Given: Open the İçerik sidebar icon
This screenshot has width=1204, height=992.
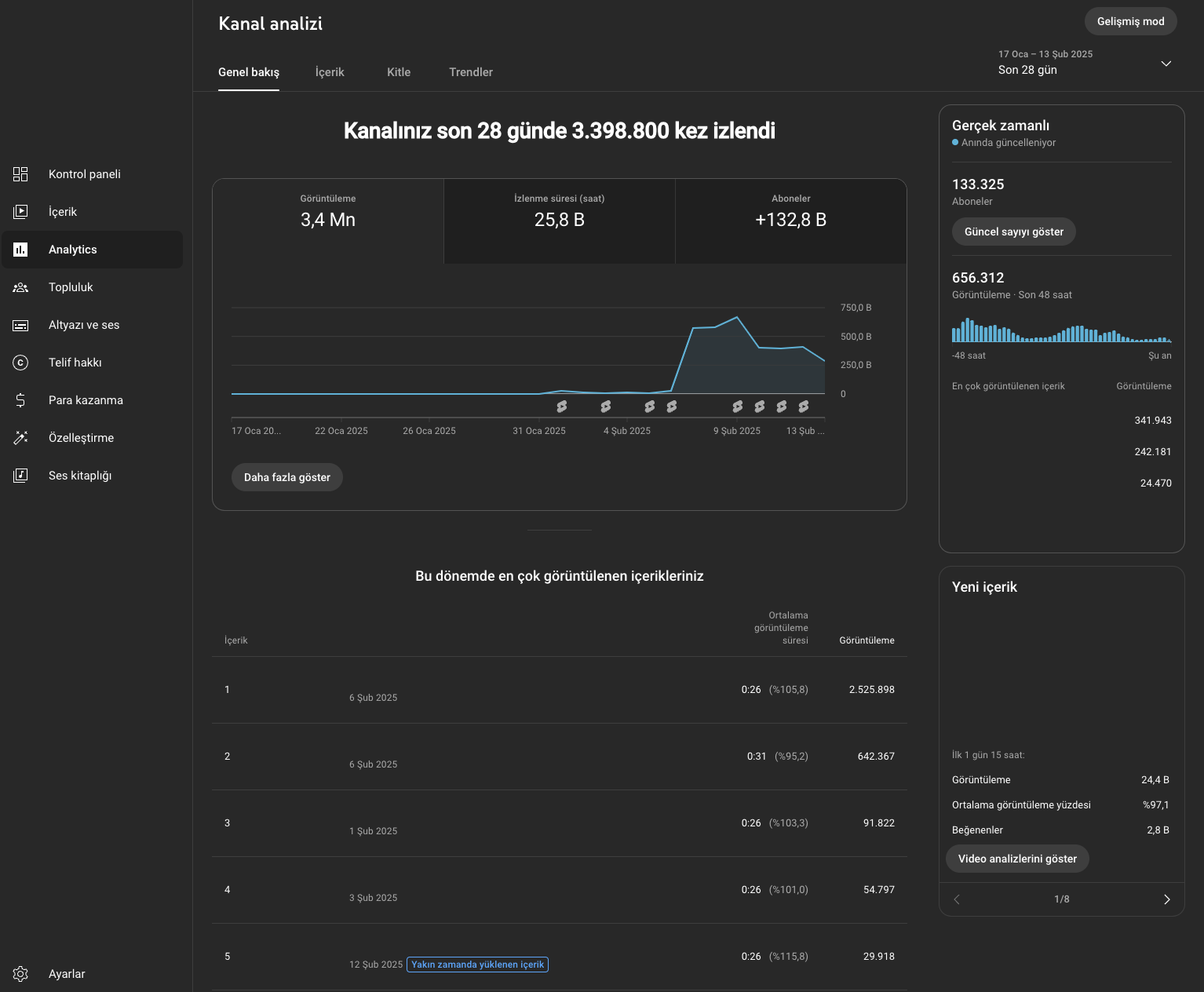Looking at the screenshot, I should click(x=20, y=212).
